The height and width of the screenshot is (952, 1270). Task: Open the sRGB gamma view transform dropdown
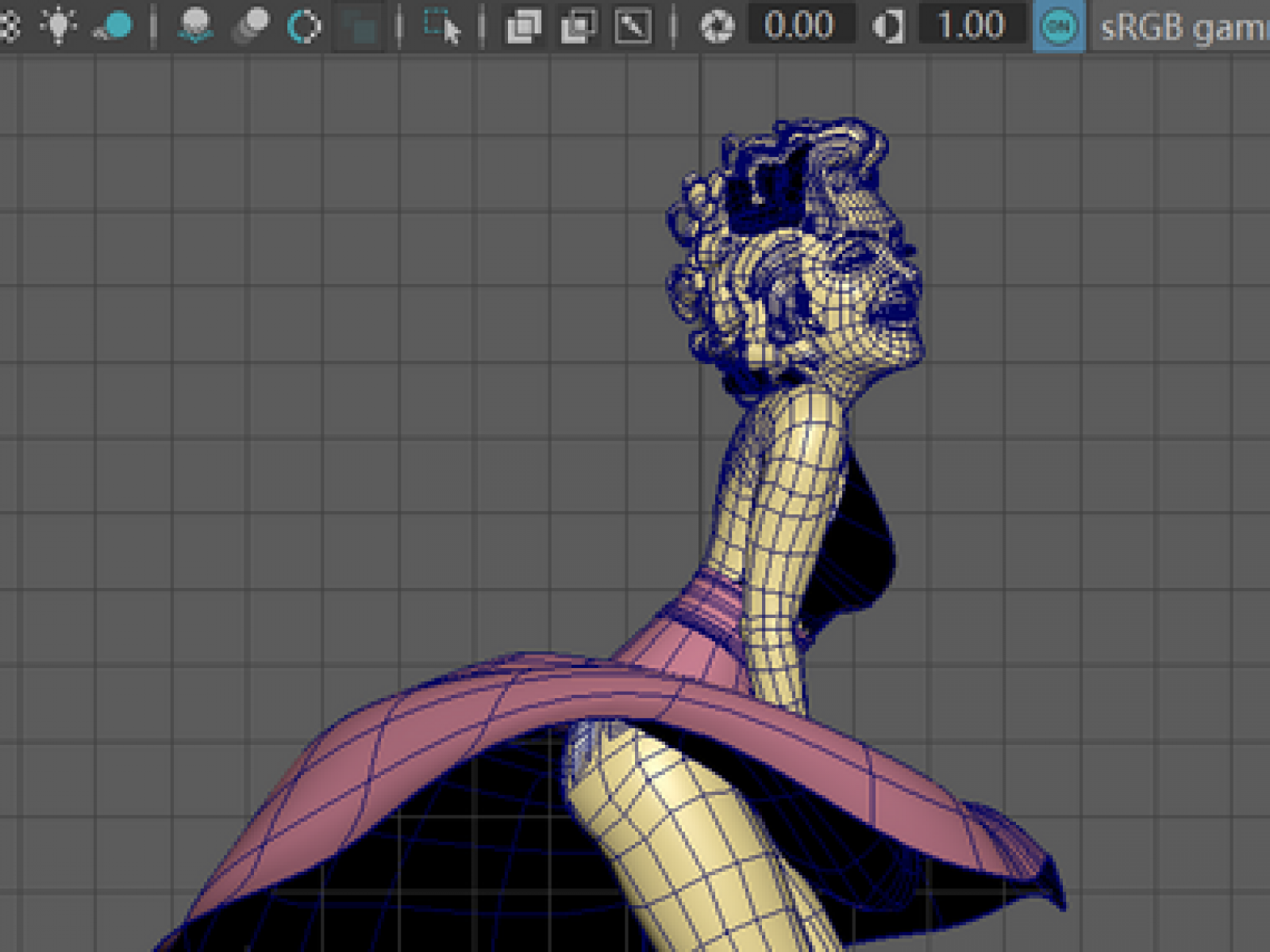pyautogui.click(x=1183, y=27)
